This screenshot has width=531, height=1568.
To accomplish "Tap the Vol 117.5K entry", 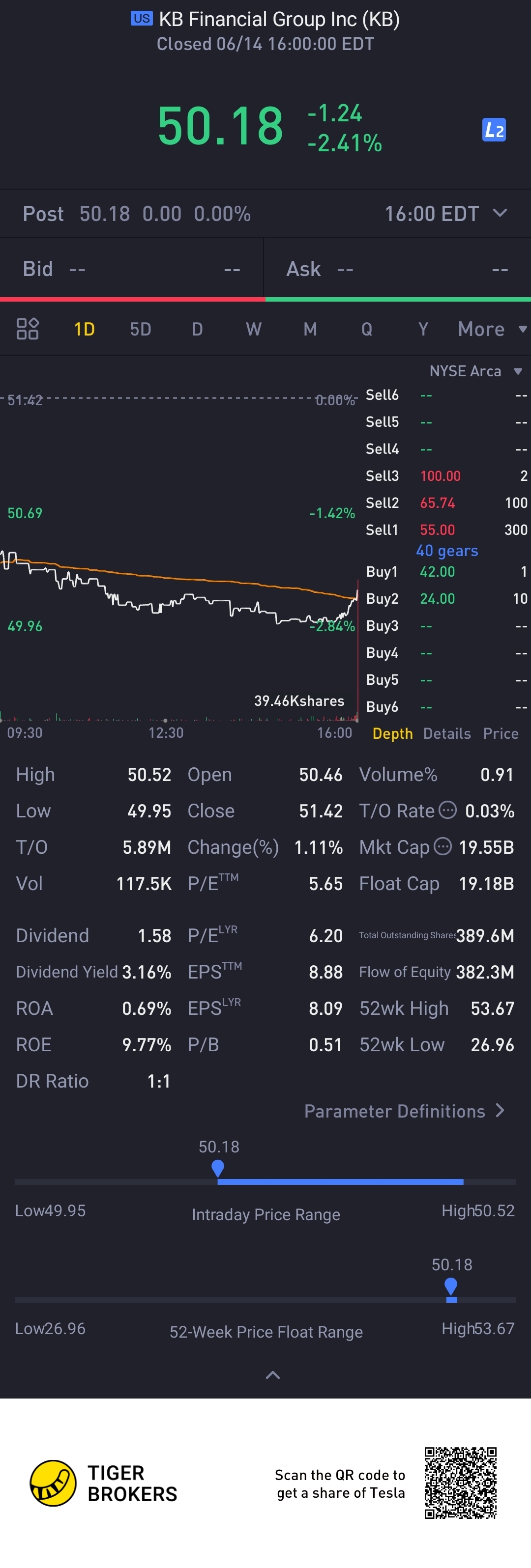I will [x=93, y=884].
